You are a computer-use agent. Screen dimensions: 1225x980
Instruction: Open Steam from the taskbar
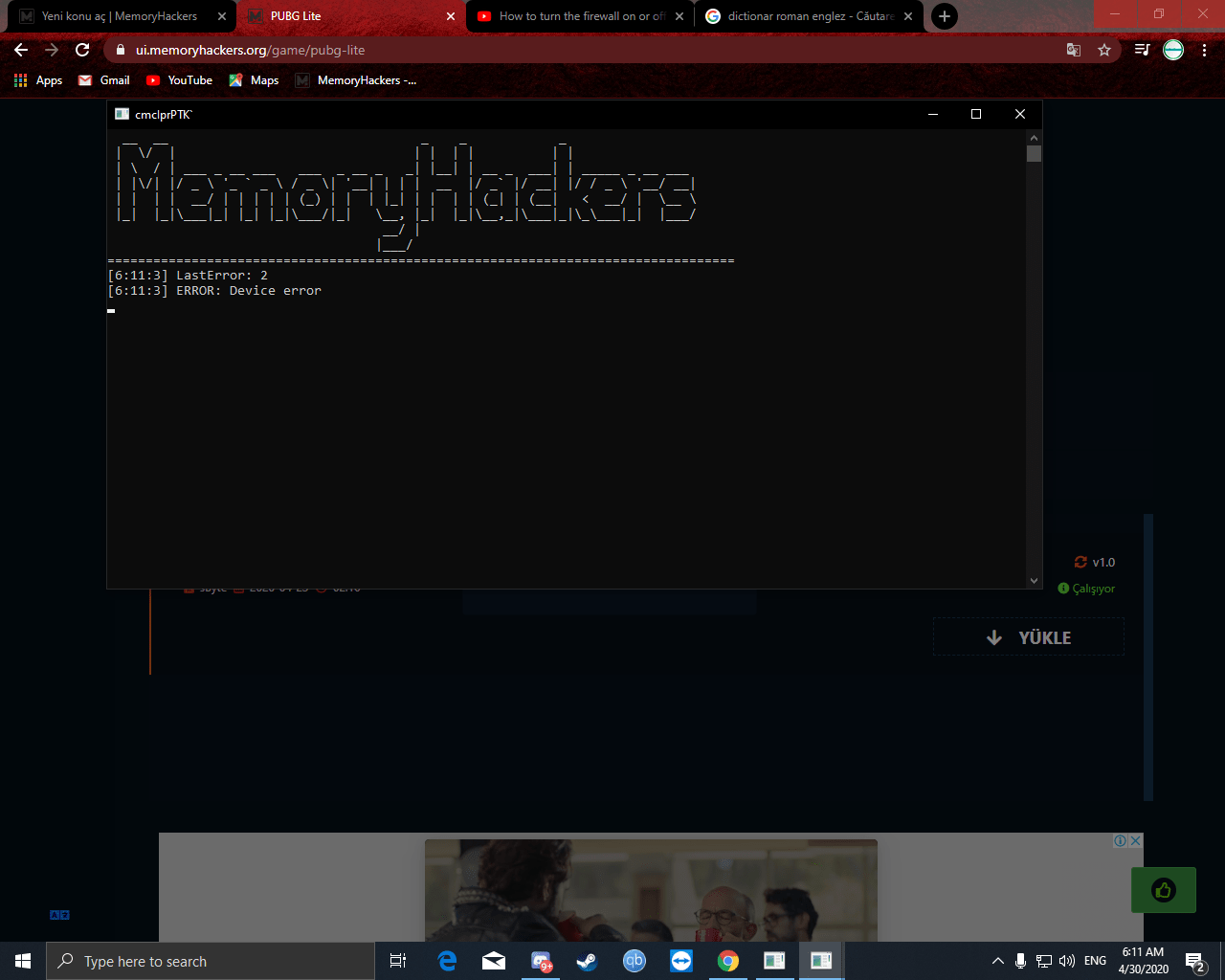tap(588, 961)
